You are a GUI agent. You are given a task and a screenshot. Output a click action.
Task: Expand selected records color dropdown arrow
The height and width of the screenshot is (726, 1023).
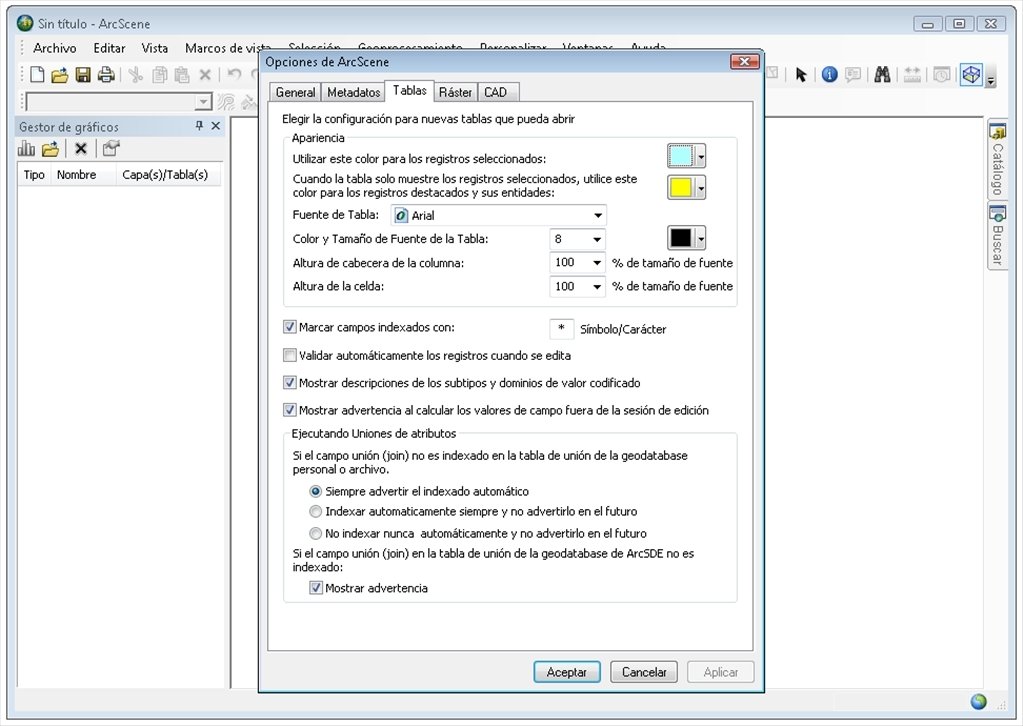coord(701,157)
